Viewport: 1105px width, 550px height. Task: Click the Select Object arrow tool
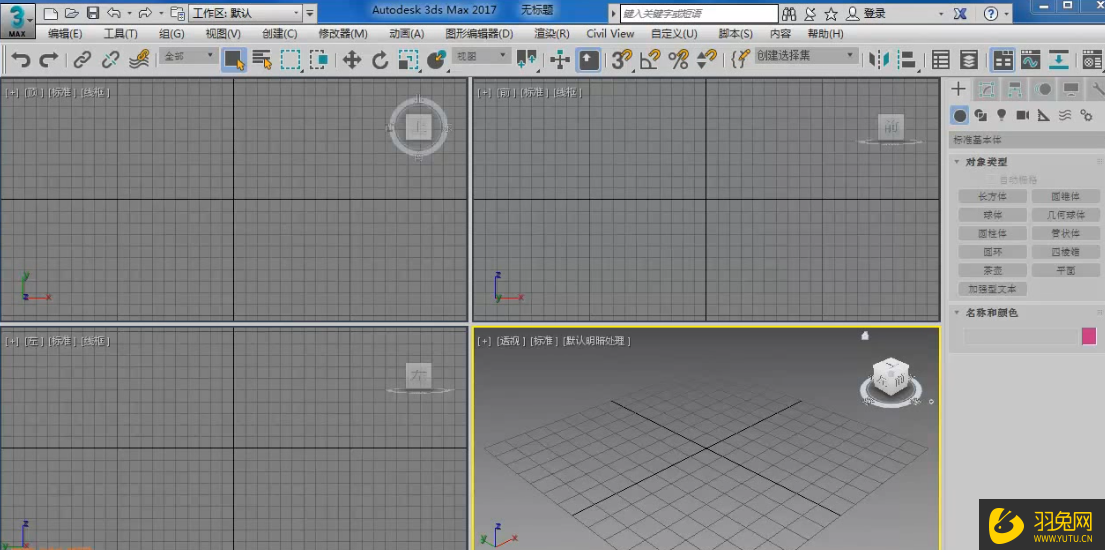click(x=234, y=60)
